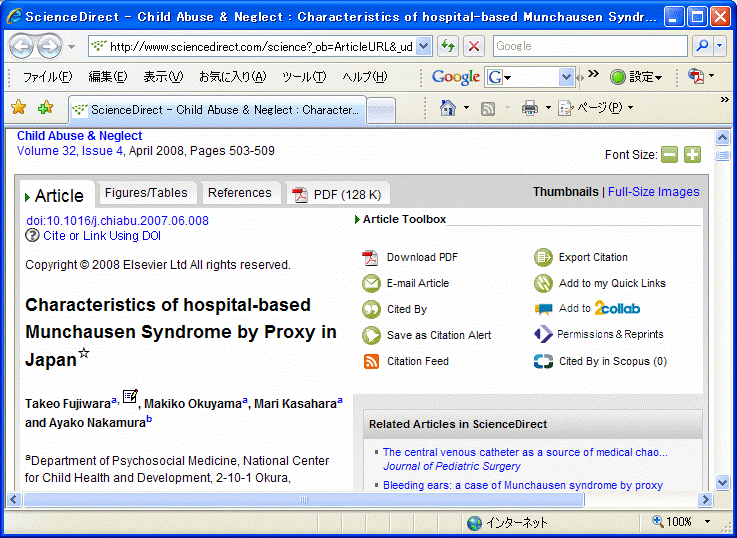
Task: Open the recent pages dropdown arrow
Action: click(71, 47)
